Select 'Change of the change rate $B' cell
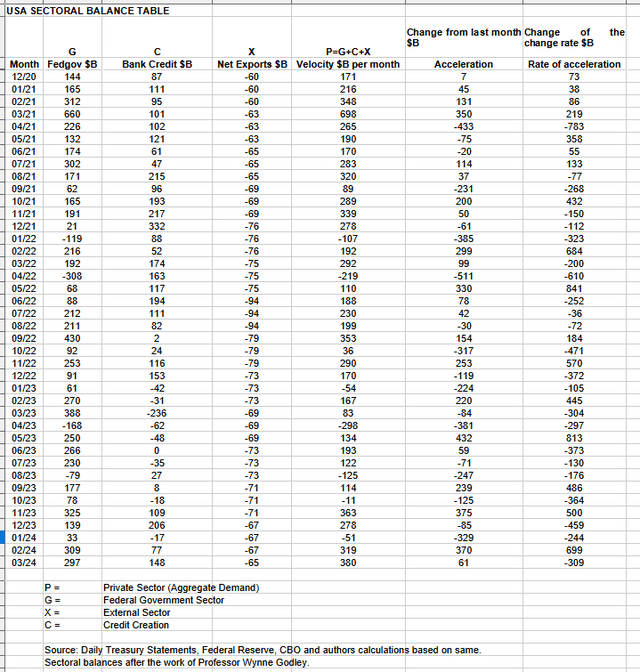The height and width of the screenshot is (672, 640). click(x=574, y=38)
